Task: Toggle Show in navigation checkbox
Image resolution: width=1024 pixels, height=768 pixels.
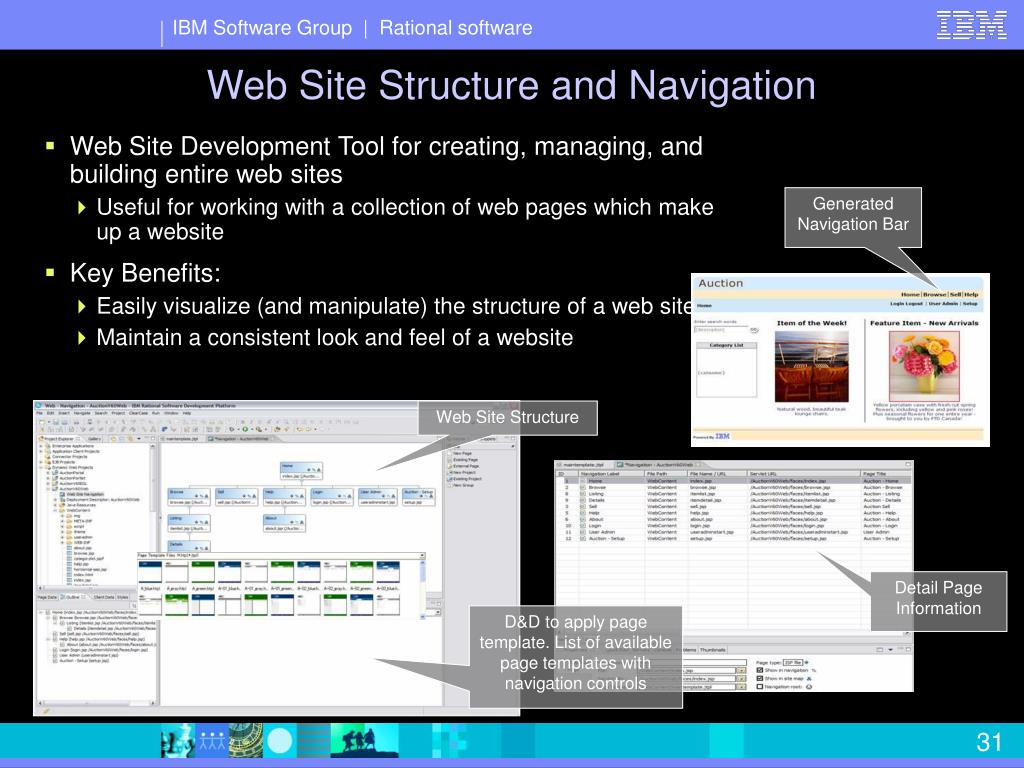Action: click(x=760, y=670)
